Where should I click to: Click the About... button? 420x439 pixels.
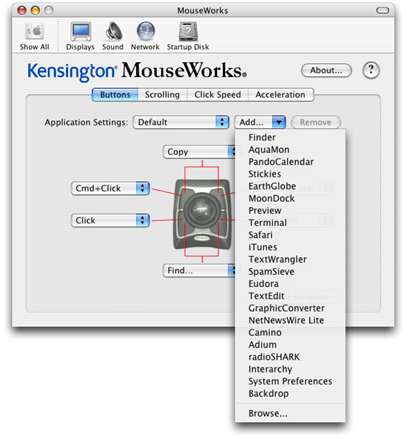tap(326, 71)
